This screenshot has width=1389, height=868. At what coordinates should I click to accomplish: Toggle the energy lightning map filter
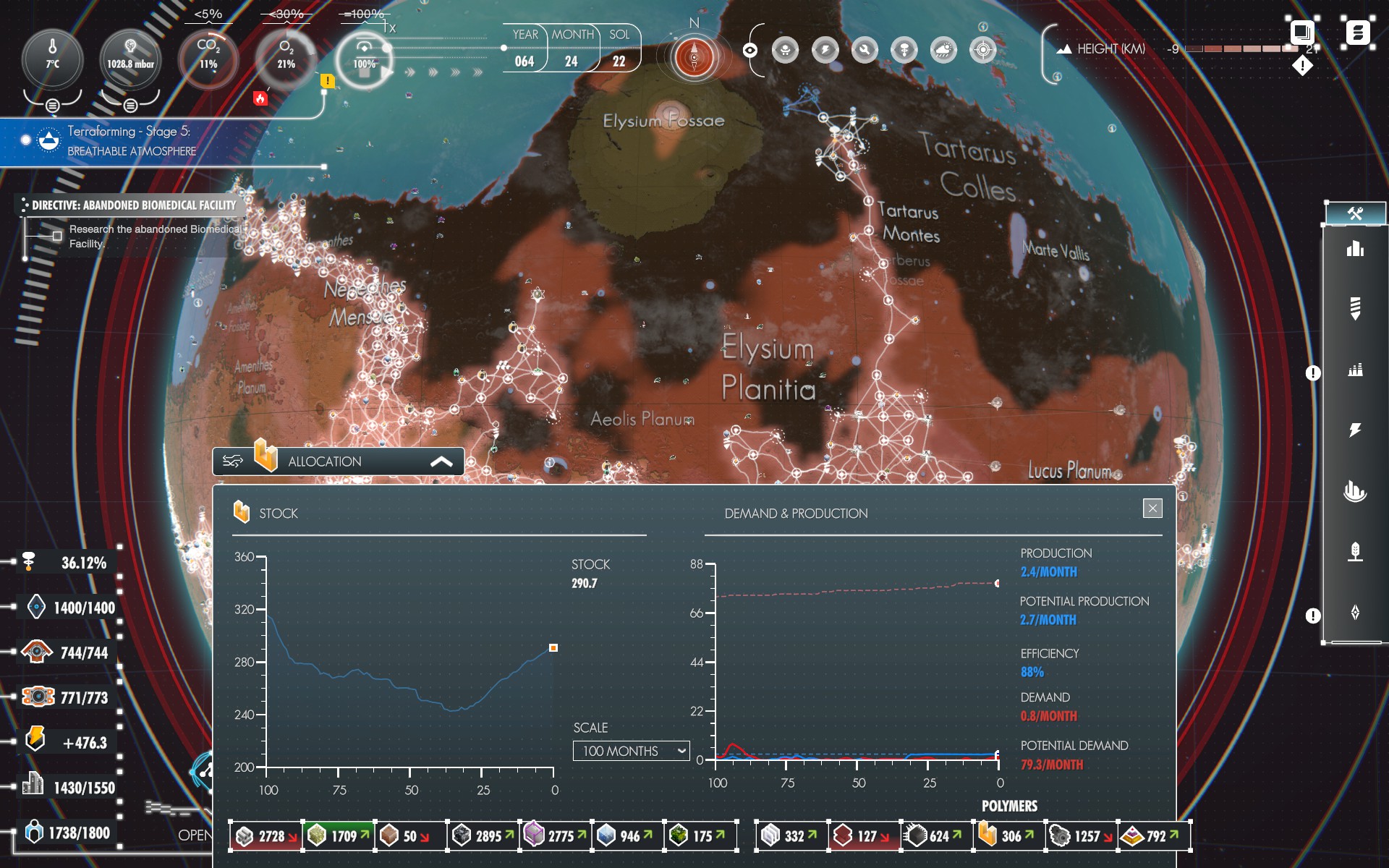[x=825, y=50]
